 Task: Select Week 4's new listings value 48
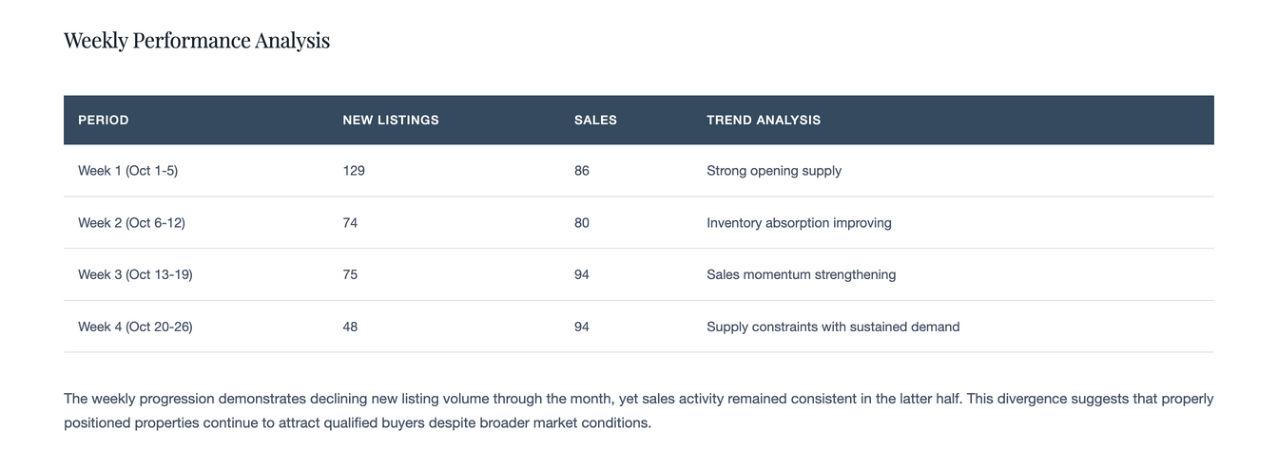click(350, 327)
